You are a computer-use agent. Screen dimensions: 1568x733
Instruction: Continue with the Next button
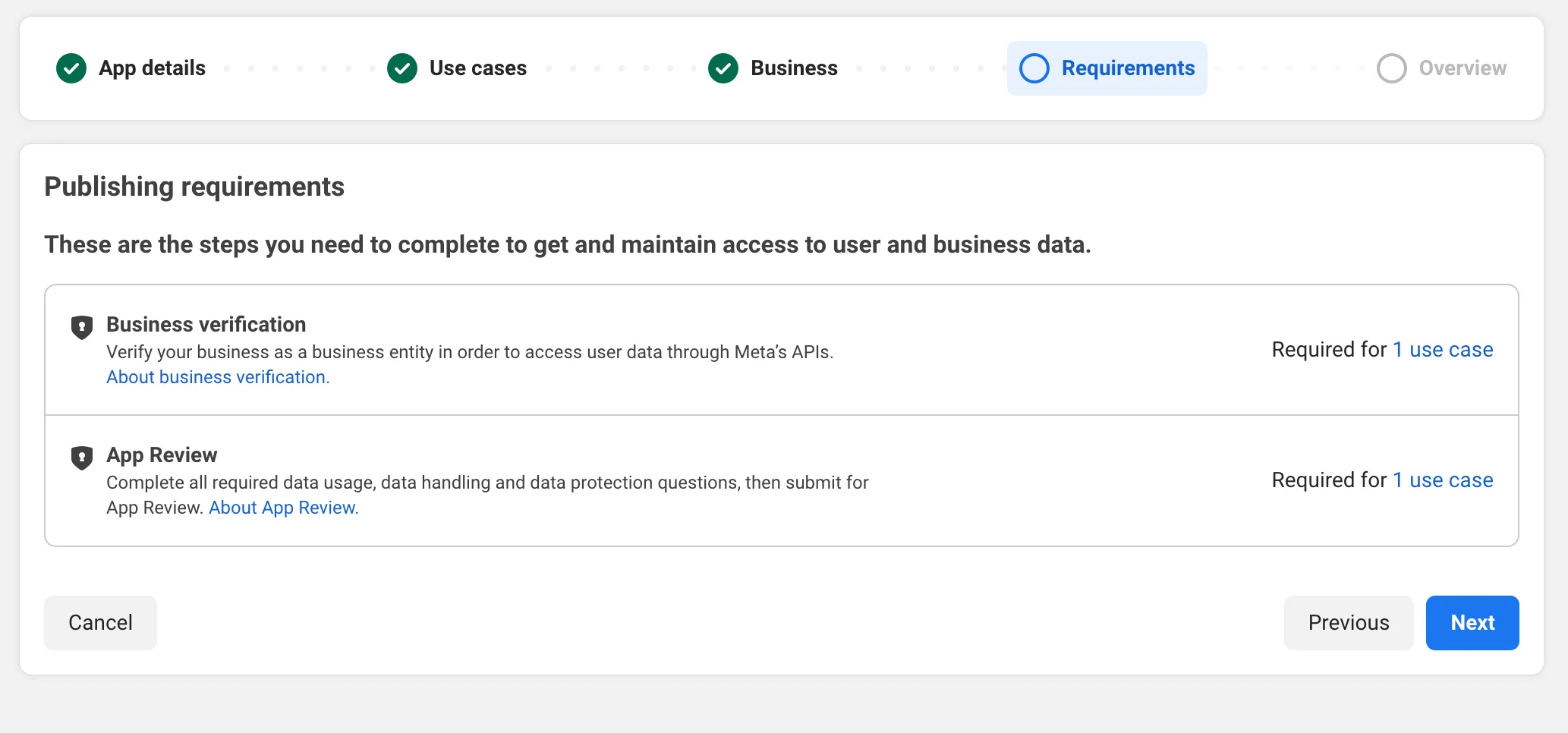pos(1472,623)
